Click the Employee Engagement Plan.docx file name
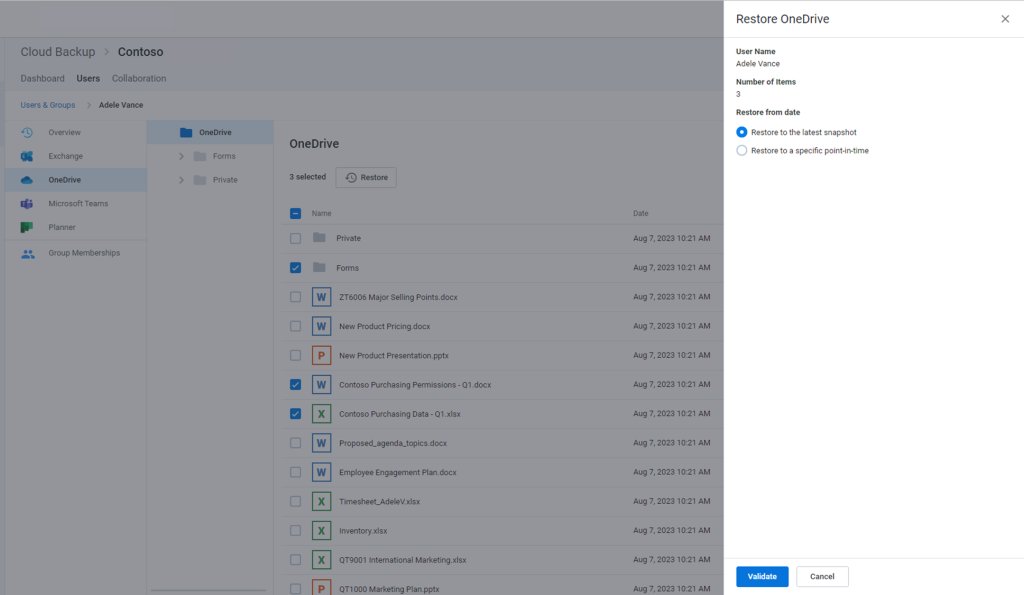The image size is (1024, 595). 398,473
